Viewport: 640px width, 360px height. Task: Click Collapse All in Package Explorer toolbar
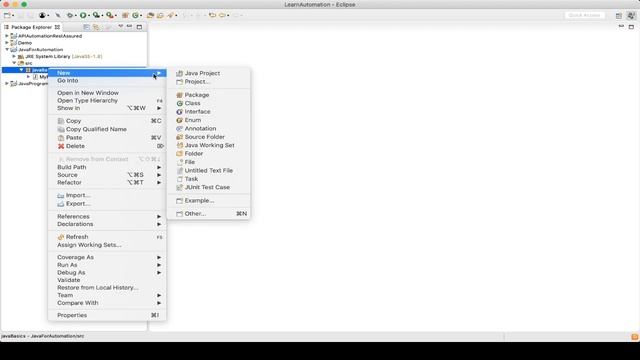(x=87, y=27)
